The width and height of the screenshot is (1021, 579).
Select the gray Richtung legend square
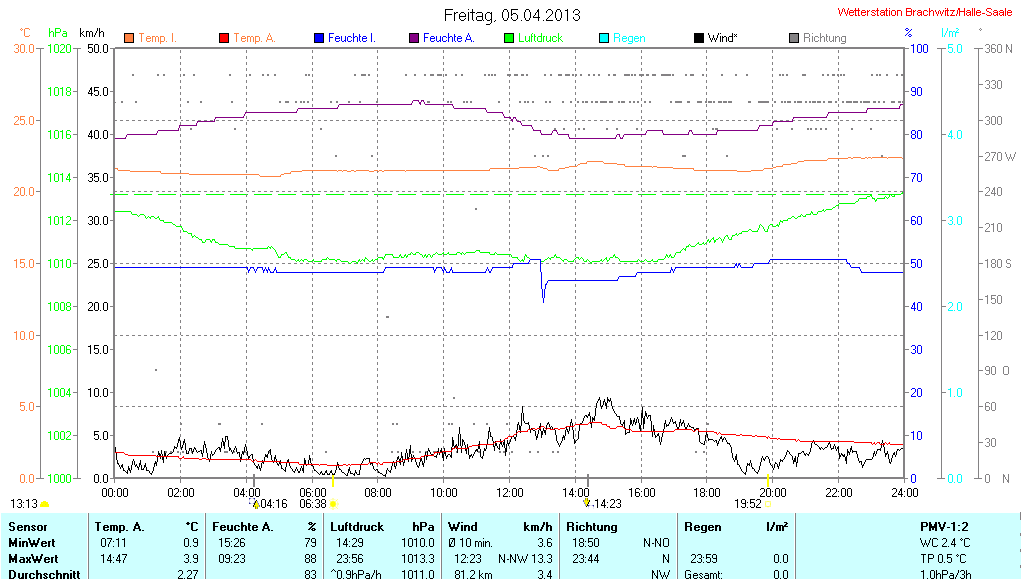point(794,38)
